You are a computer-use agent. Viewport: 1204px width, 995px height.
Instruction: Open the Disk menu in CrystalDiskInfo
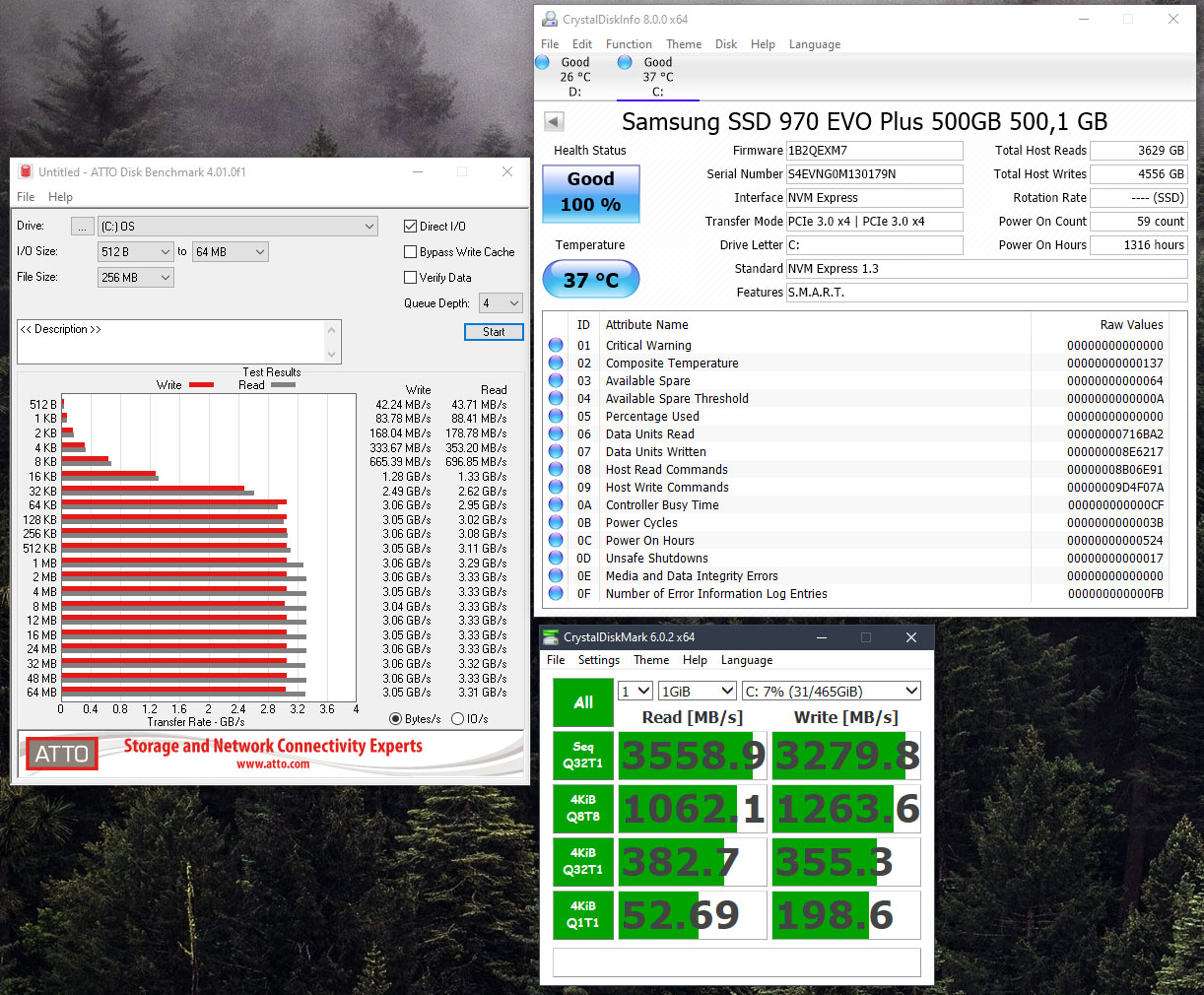coord(726,44)
